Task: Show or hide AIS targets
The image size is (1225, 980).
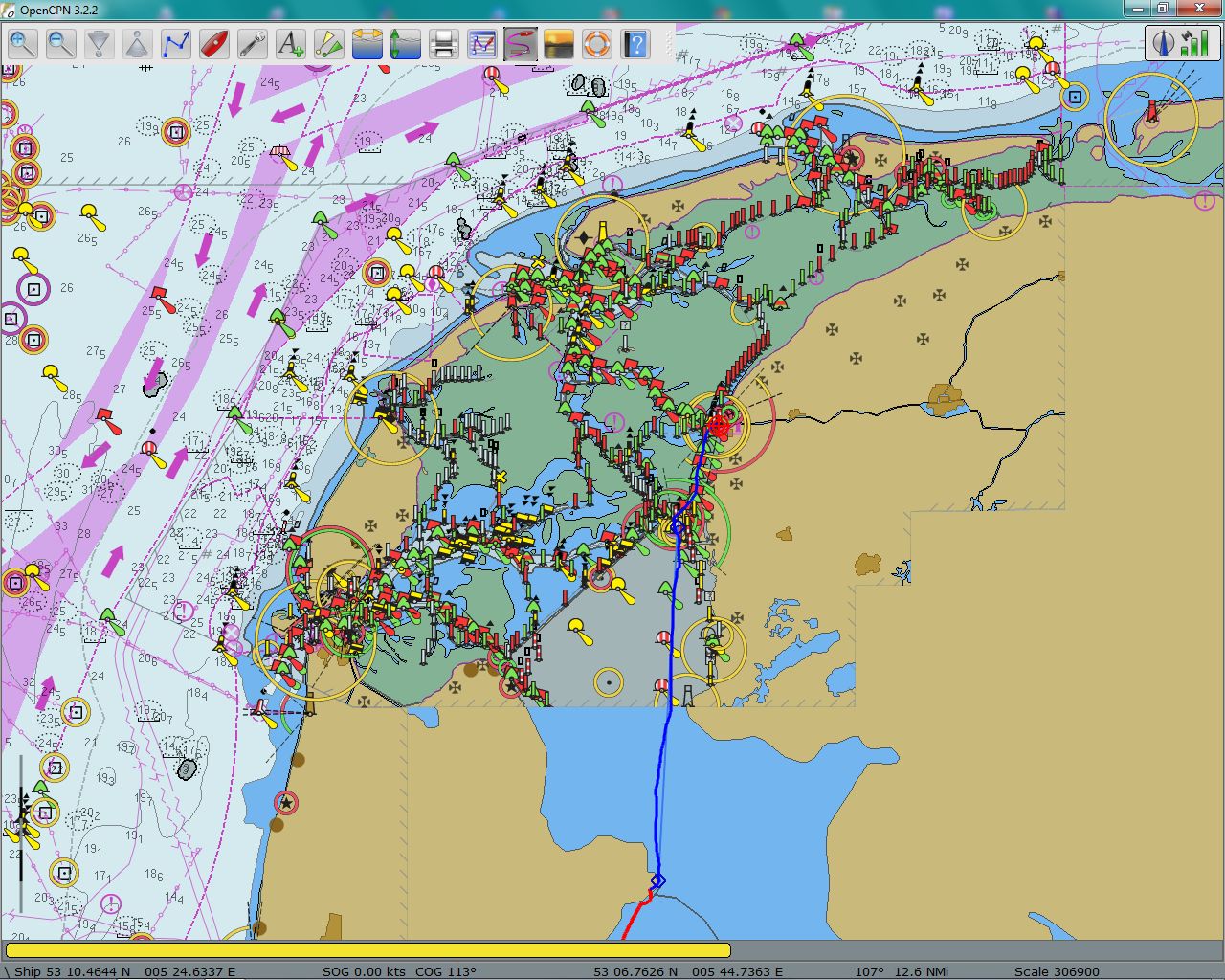Action: (x=329, y=44)
